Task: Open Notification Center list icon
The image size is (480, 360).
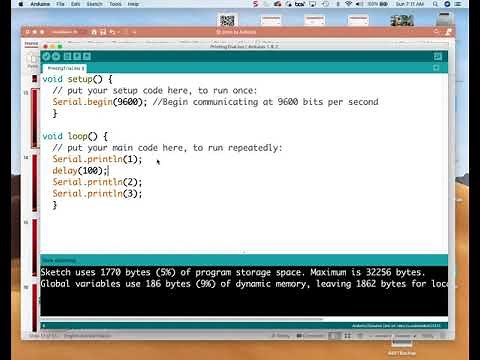Action: (458, 4)
